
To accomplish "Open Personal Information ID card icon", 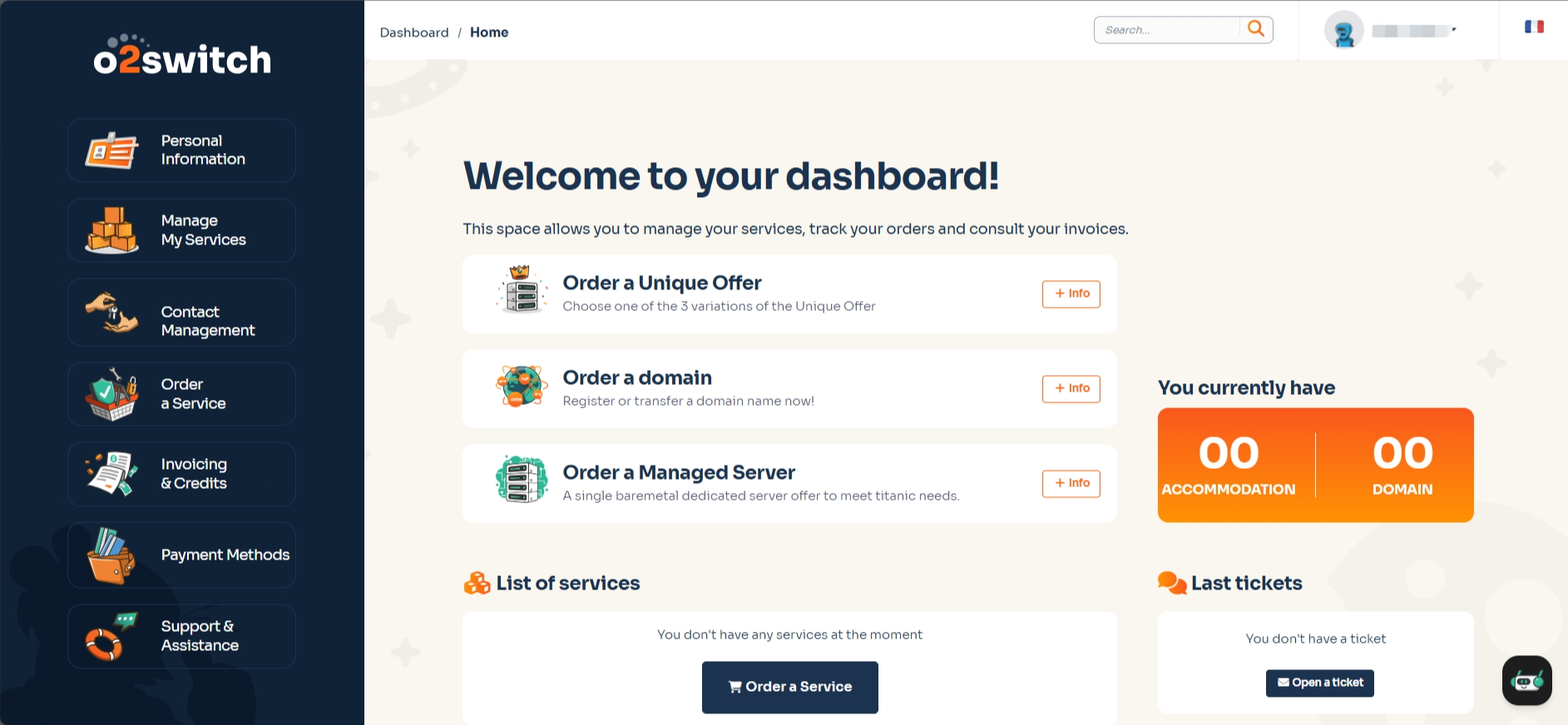I will coord(111,150).
